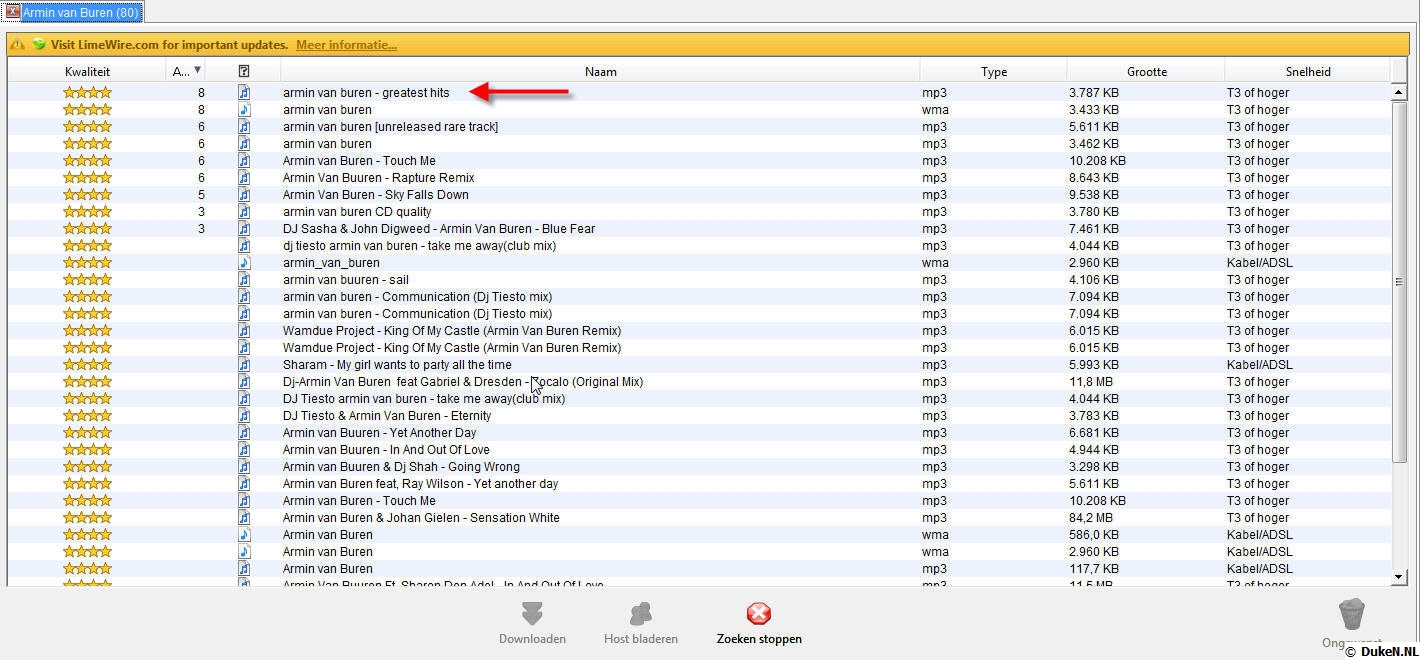
Task: Select the Gabriel & Dresden Original Mix result
Action: pos(463,382)
